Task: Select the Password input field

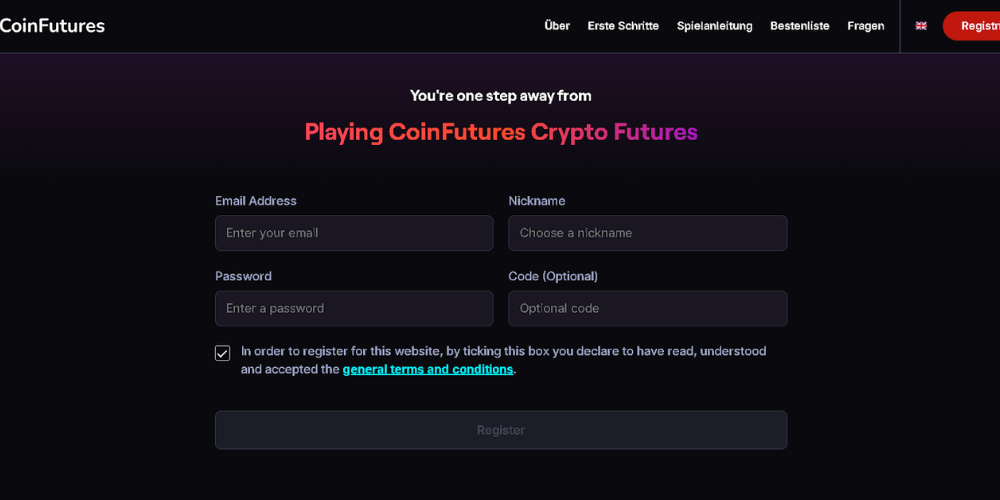Action: point(354,308)
